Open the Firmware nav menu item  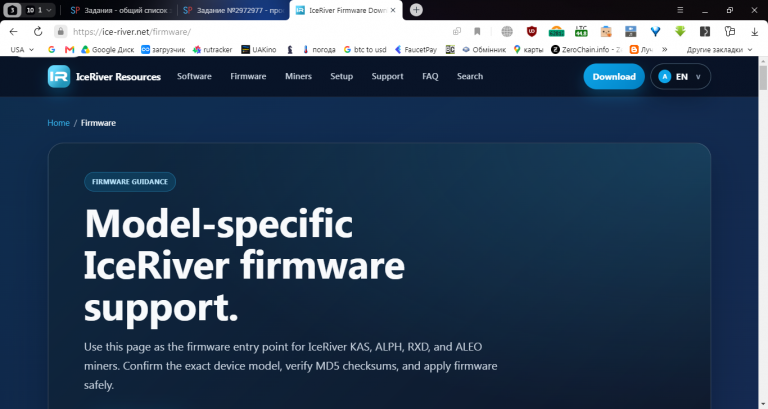(248, 76)
